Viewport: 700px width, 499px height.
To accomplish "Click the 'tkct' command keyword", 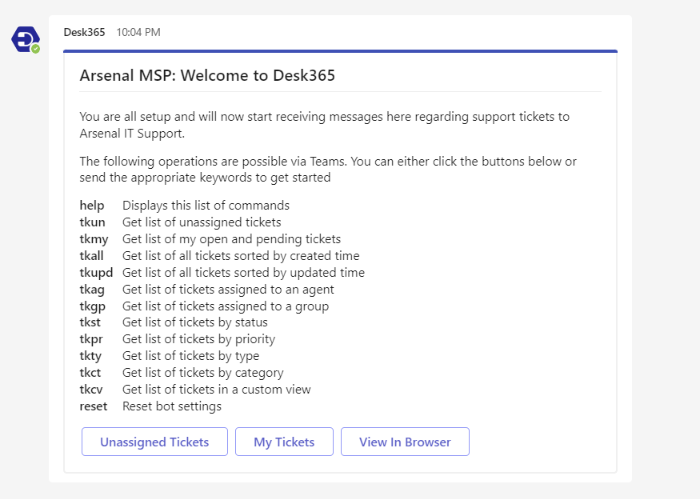I will pyautogui.click(x=90, y=373).
